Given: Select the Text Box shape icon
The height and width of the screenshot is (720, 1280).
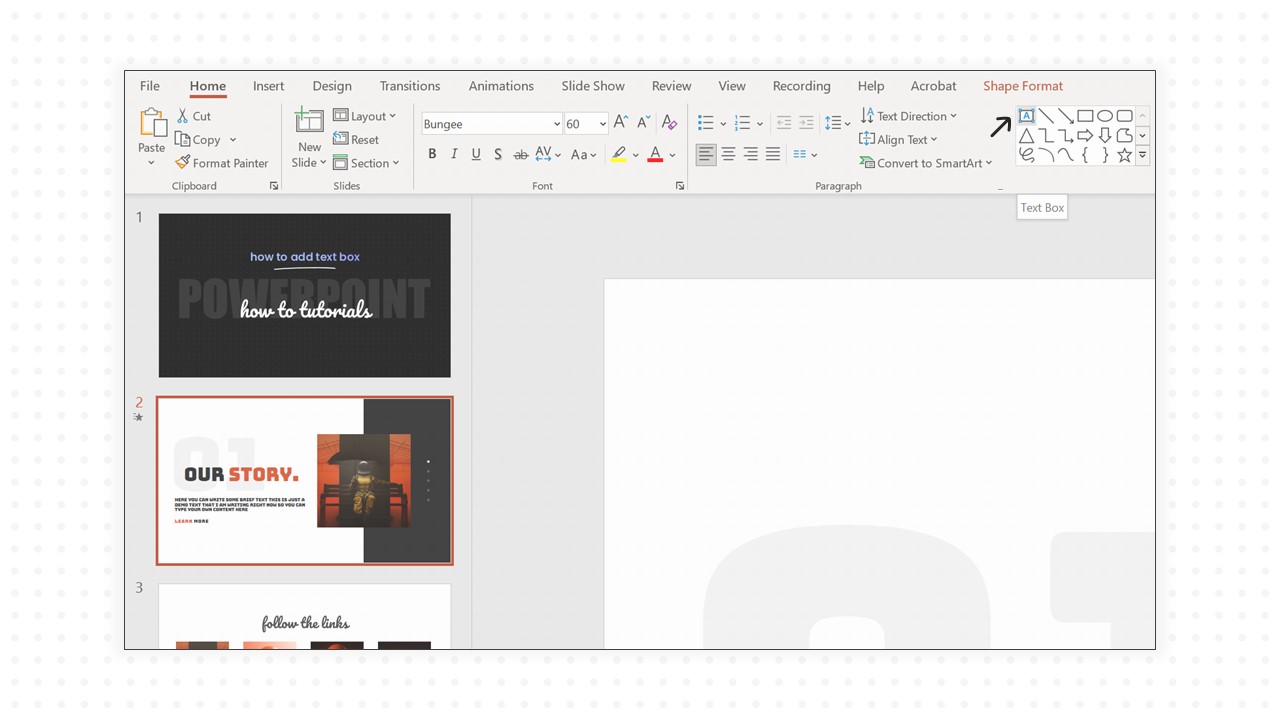Looking at the screenshot, I should click(1026, 116).
